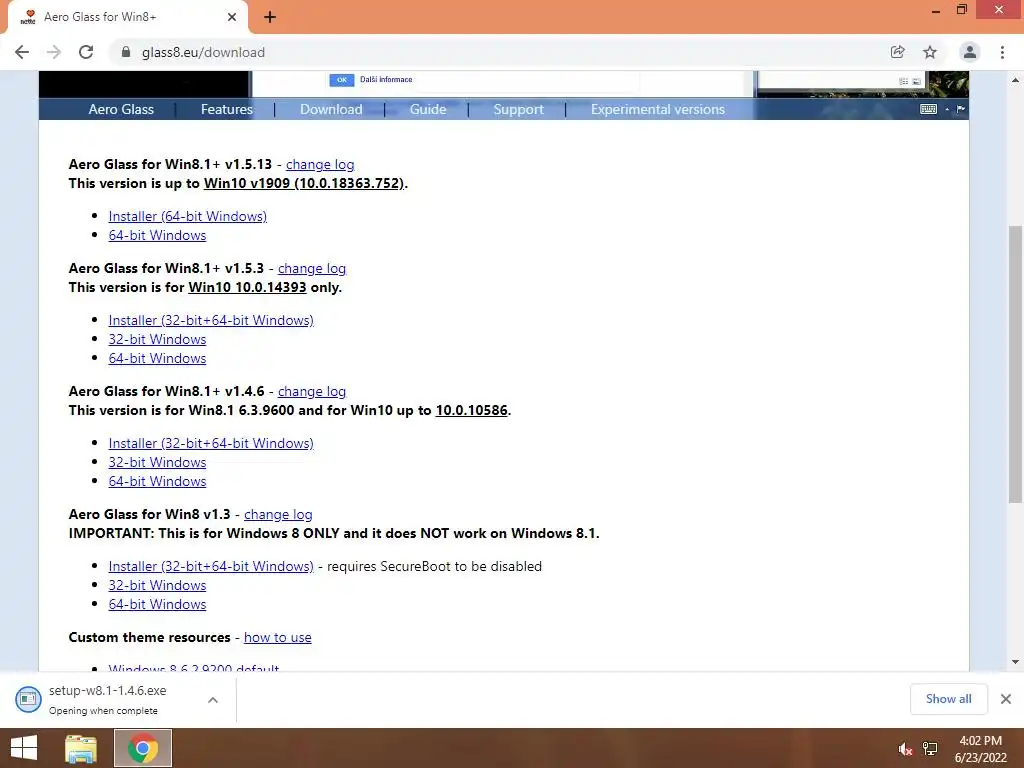Download v1.3 Installer (32-bit+64-bit Windows)
The width and height of the screenshot is (1024, 768).
pyautogui.click(x=211, y=566)
